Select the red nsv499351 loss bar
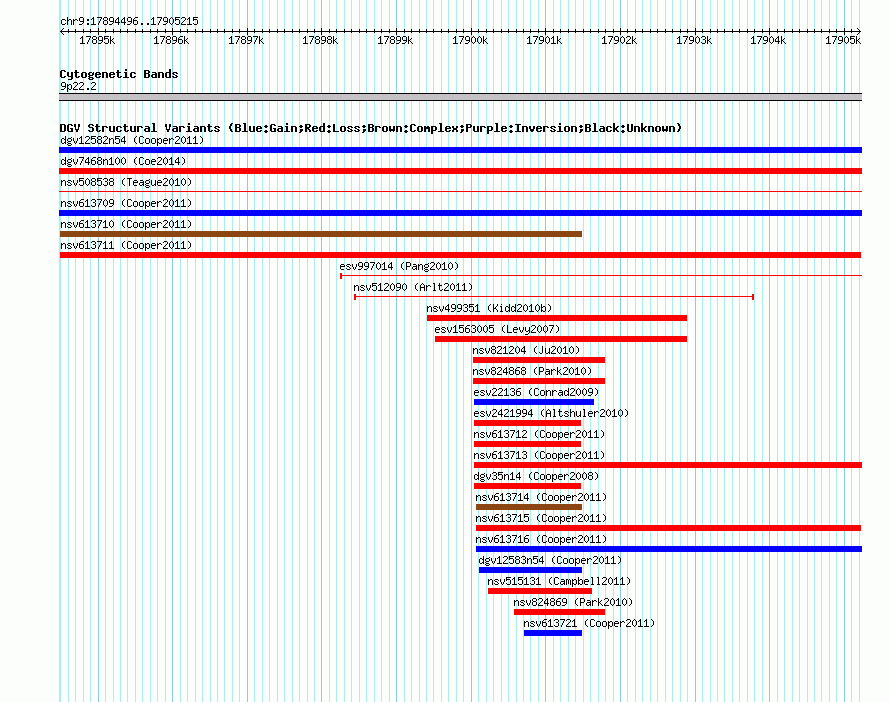 coord(557,318)
